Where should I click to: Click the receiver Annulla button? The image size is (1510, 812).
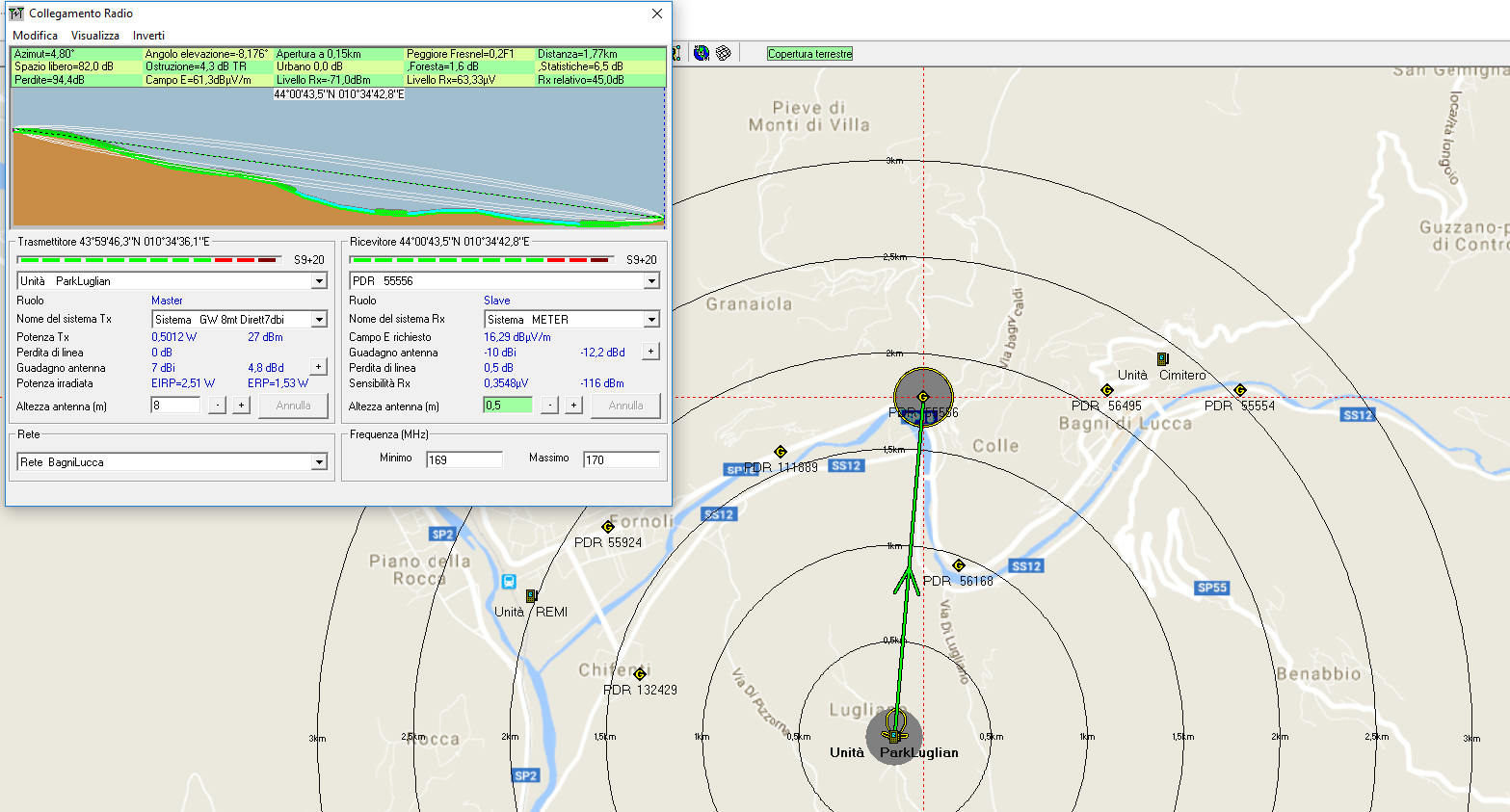pos(625,406)
